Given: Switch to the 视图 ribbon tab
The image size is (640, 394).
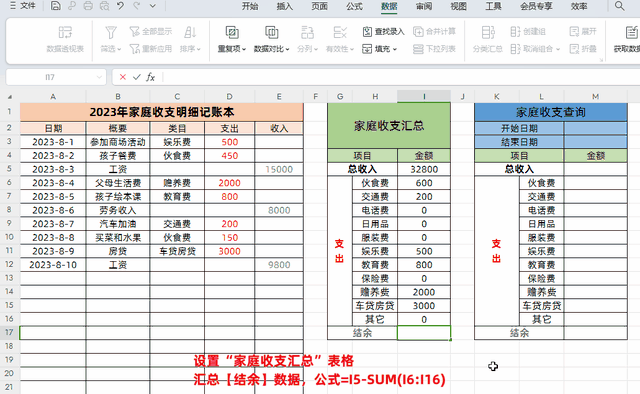Looking at the screenshot, I should point(458,6).
